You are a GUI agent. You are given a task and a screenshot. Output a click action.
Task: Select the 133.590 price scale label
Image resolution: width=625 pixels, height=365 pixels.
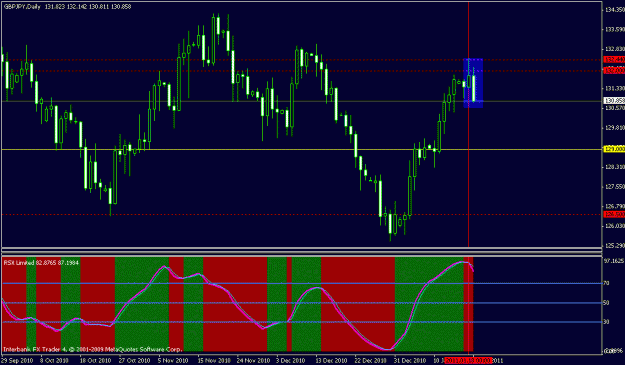coord(614,29)
